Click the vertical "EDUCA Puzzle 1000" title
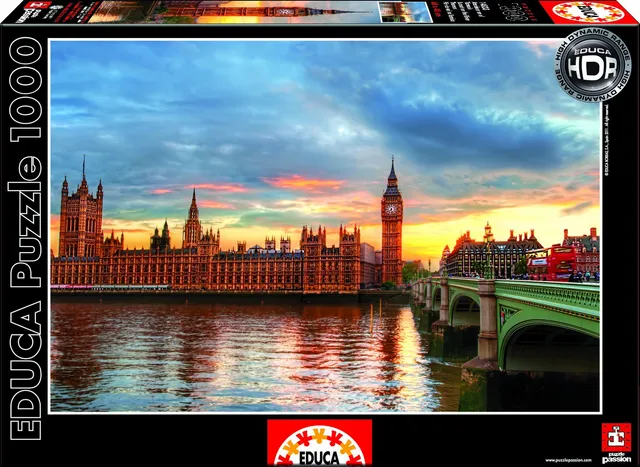 click(25, 238)
